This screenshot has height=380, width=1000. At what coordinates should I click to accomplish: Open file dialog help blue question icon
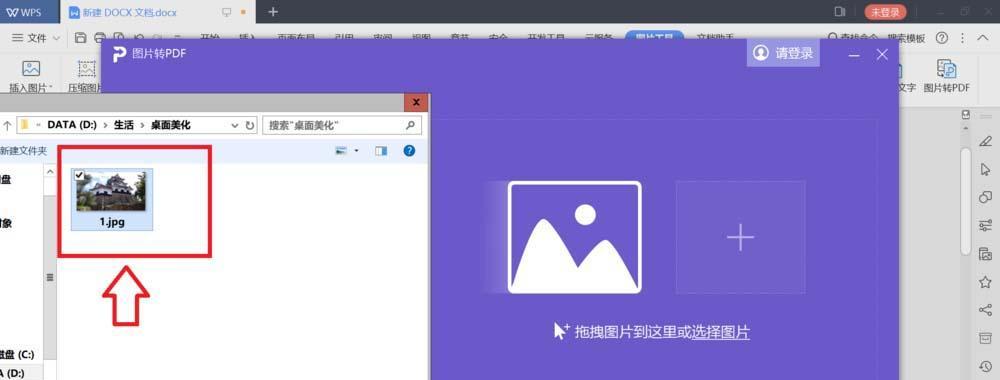[x=409, y=151]
